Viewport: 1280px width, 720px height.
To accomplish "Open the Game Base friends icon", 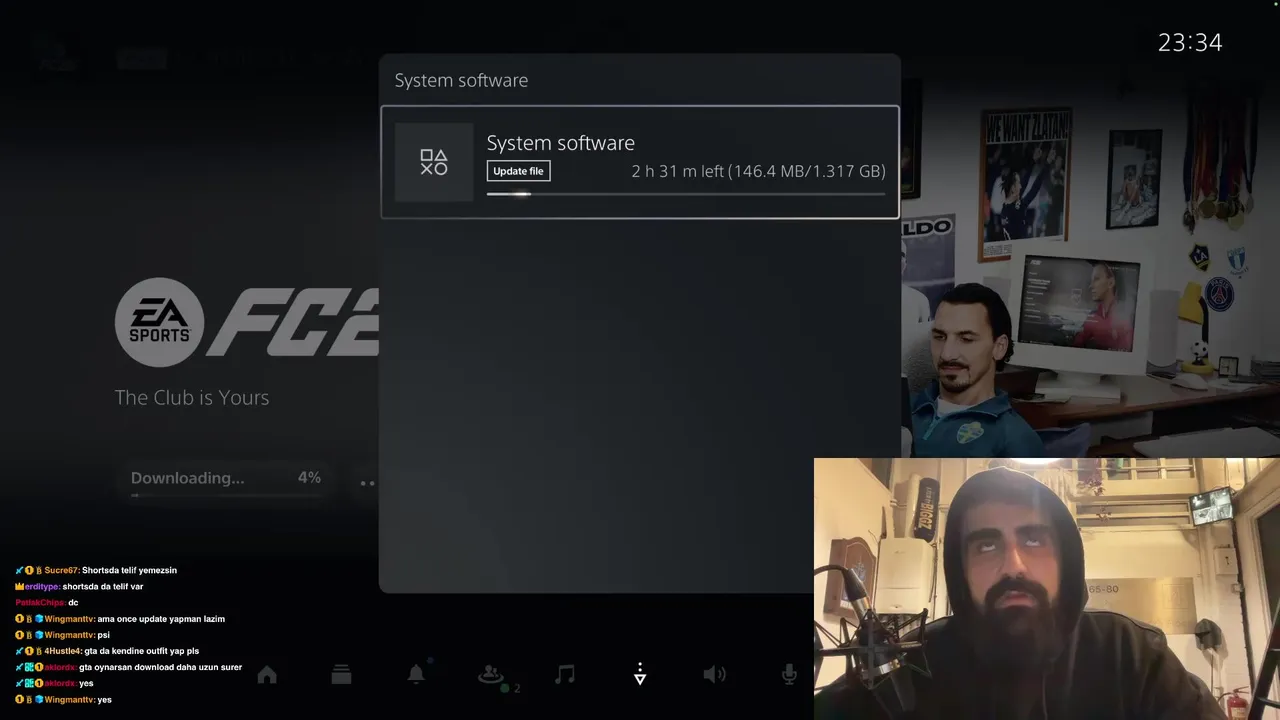I will tap(491, 675).
